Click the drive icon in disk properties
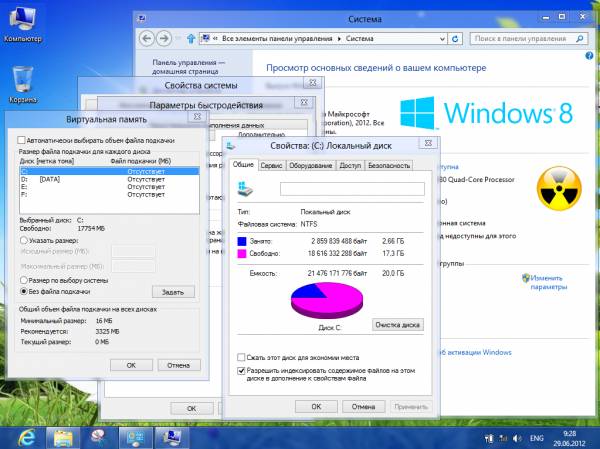Image resolution: width=600 pixels, height=449 pixels. click(245, 189)
